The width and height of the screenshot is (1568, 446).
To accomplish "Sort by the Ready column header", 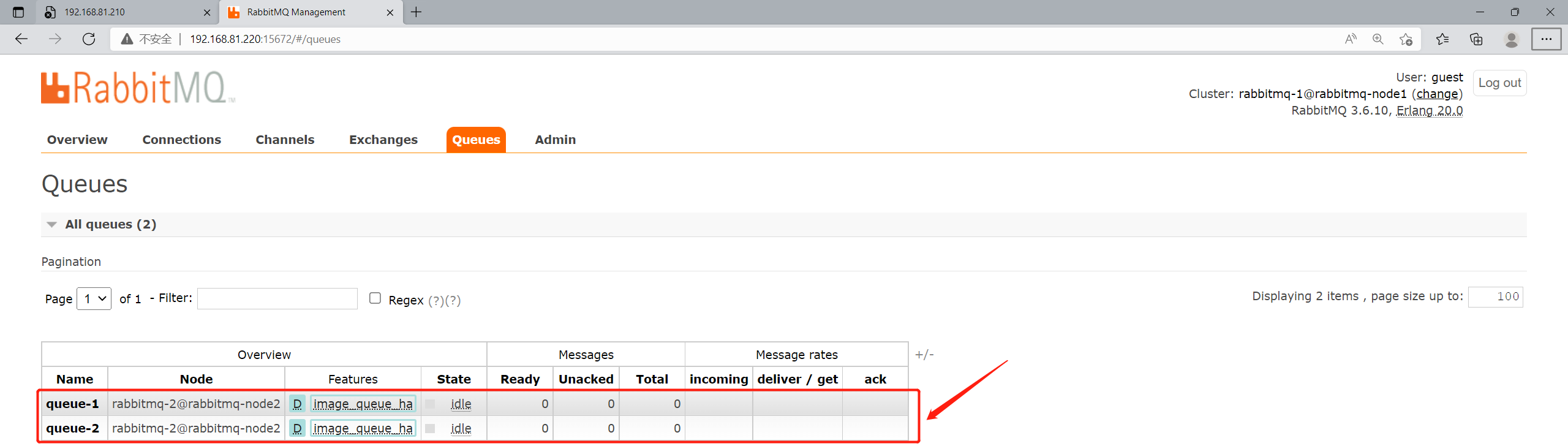I will [520, 379].
